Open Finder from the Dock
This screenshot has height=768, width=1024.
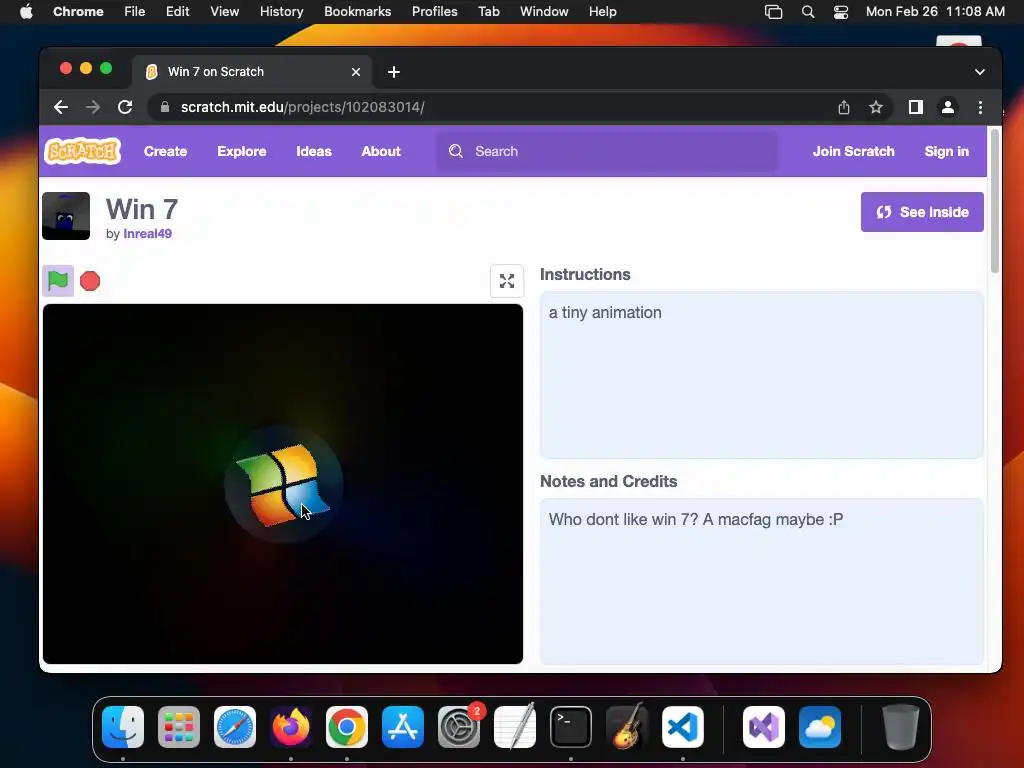tap(123, 727)
